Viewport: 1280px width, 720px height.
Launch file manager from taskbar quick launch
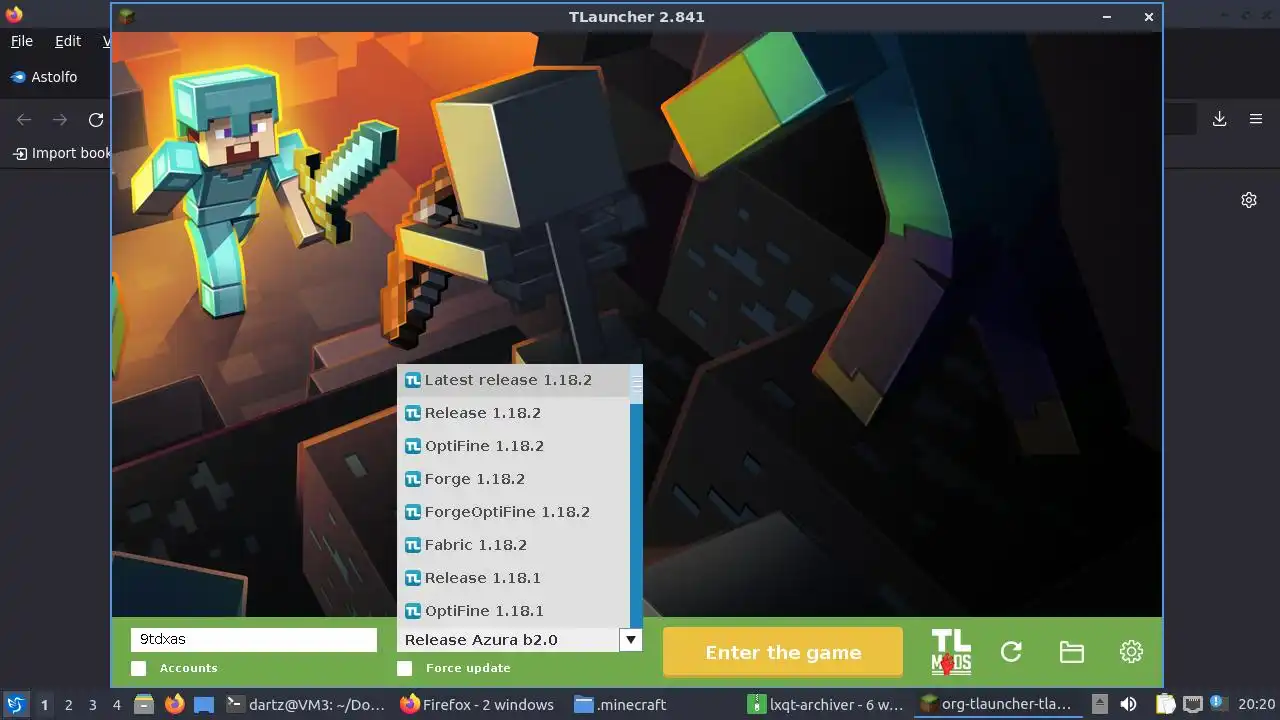(144, 704)
